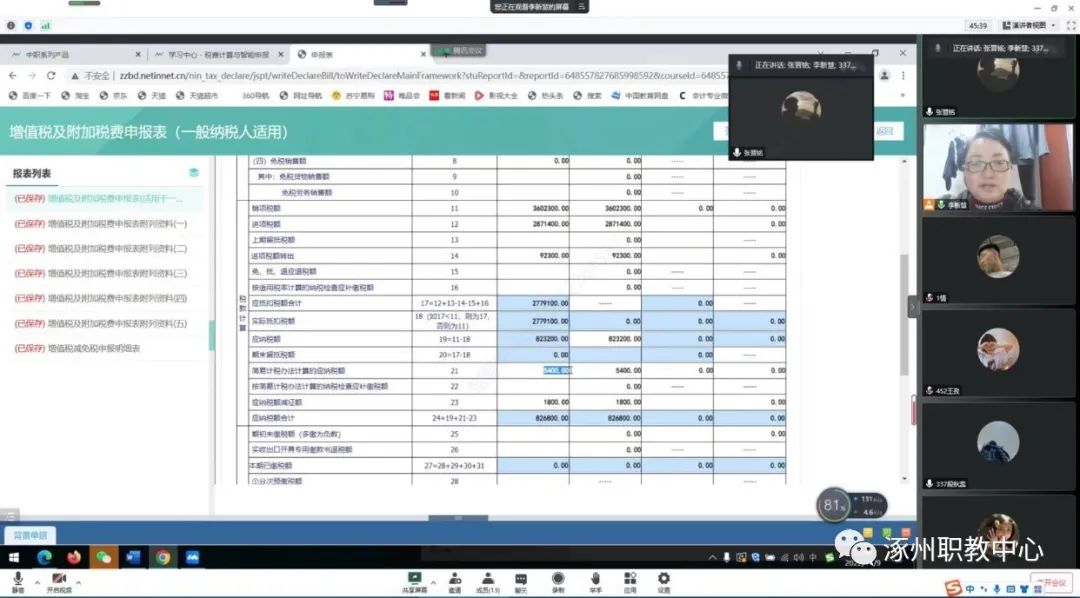Open settings gear in meeting toolbar

tap(663, 581)
